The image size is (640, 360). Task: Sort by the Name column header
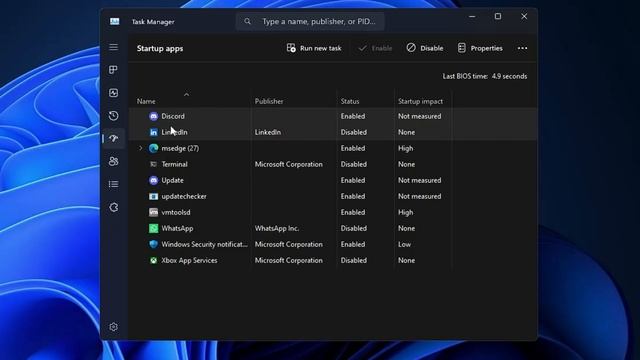(x=146, y=101)
